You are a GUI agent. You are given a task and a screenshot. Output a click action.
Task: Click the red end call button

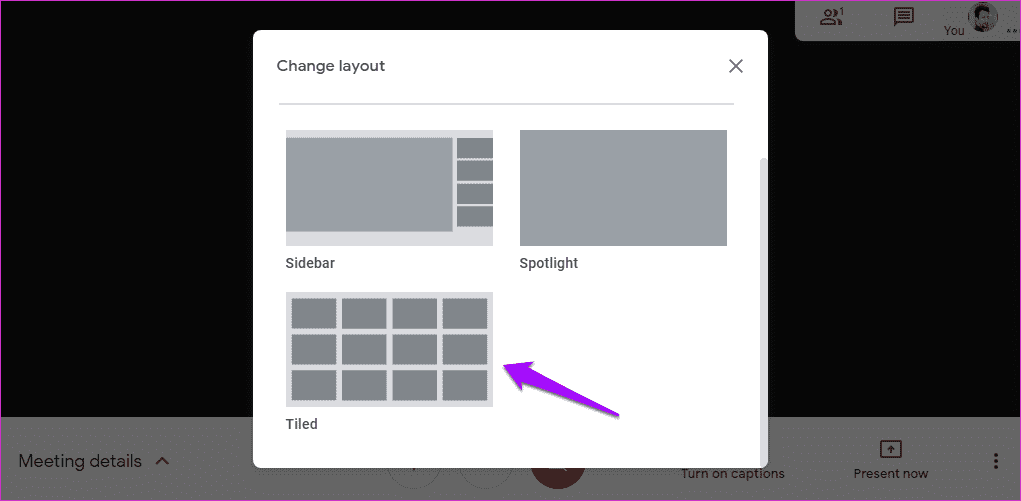(x=558, y=478)
